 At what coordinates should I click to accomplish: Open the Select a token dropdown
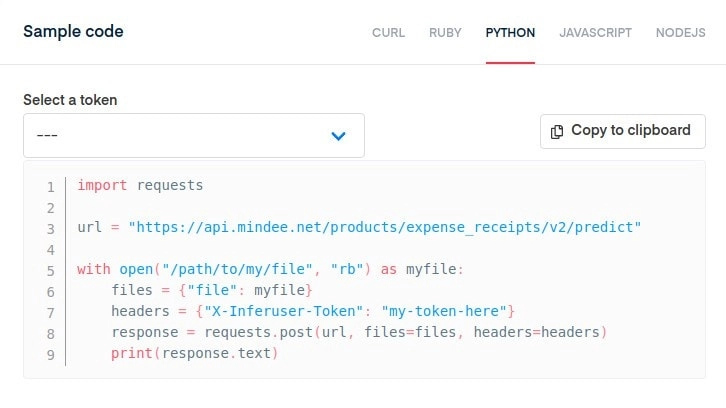194,136
